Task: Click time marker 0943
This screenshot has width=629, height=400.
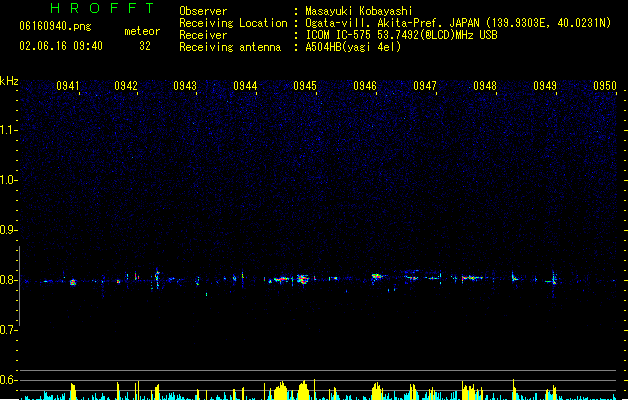Action: tap(185, 86)
